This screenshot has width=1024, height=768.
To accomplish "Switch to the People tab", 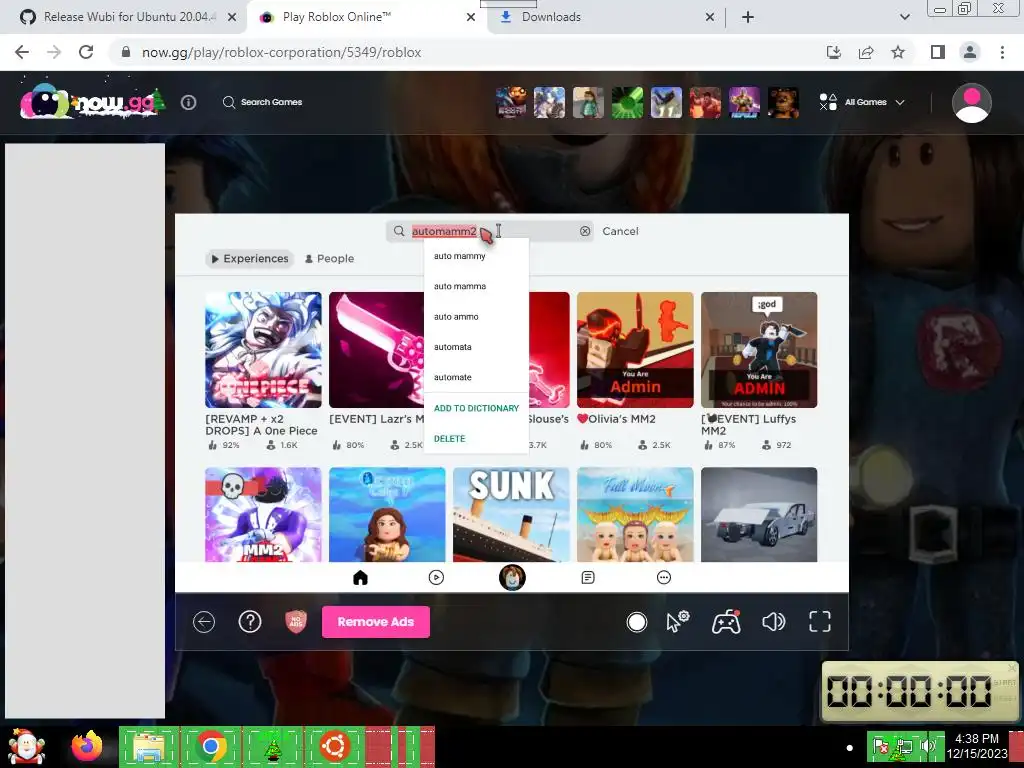I will pyautogui.click(x=330, y=259).
